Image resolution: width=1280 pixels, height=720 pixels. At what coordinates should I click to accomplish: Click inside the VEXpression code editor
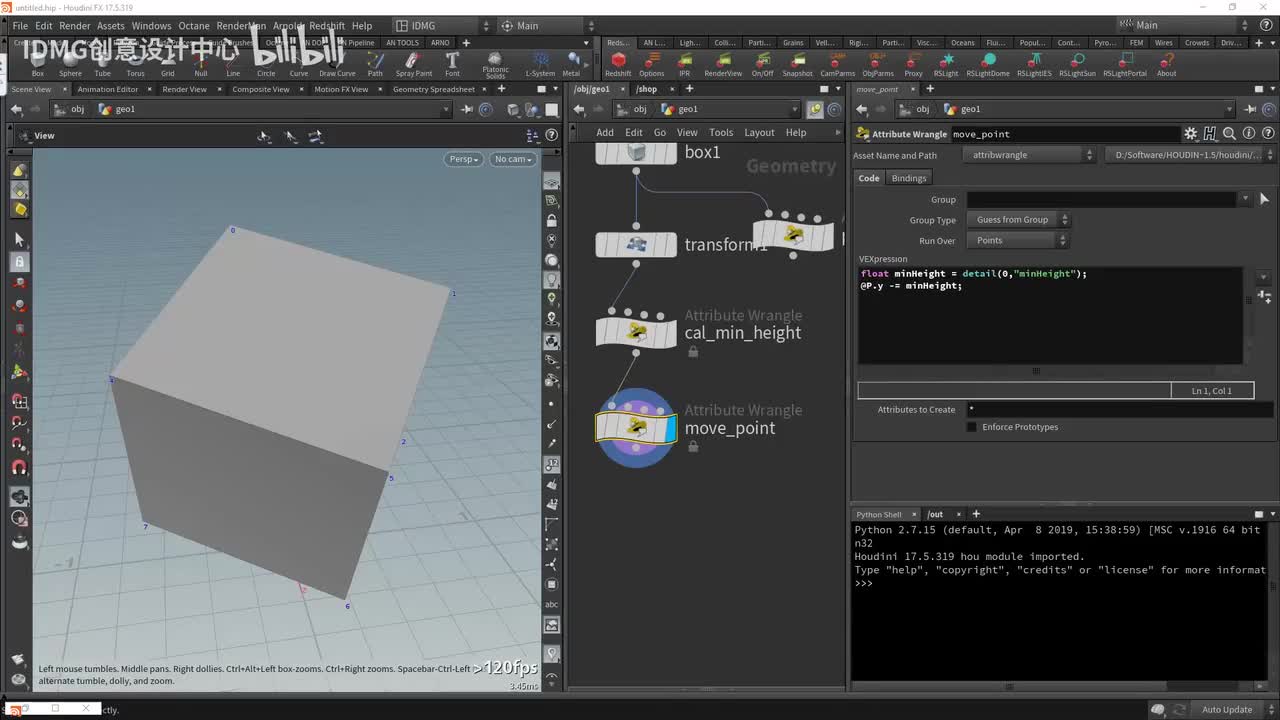click(1050, 315)
